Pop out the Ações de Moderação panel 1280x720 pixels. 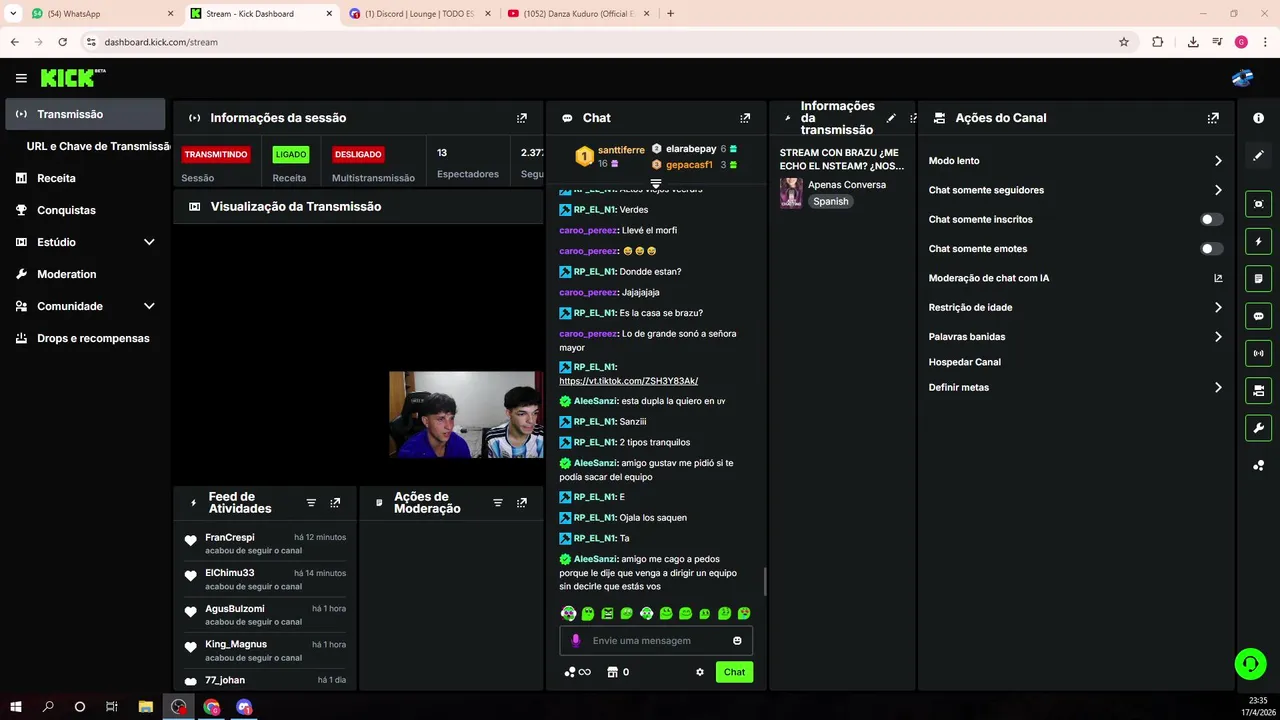521,503
